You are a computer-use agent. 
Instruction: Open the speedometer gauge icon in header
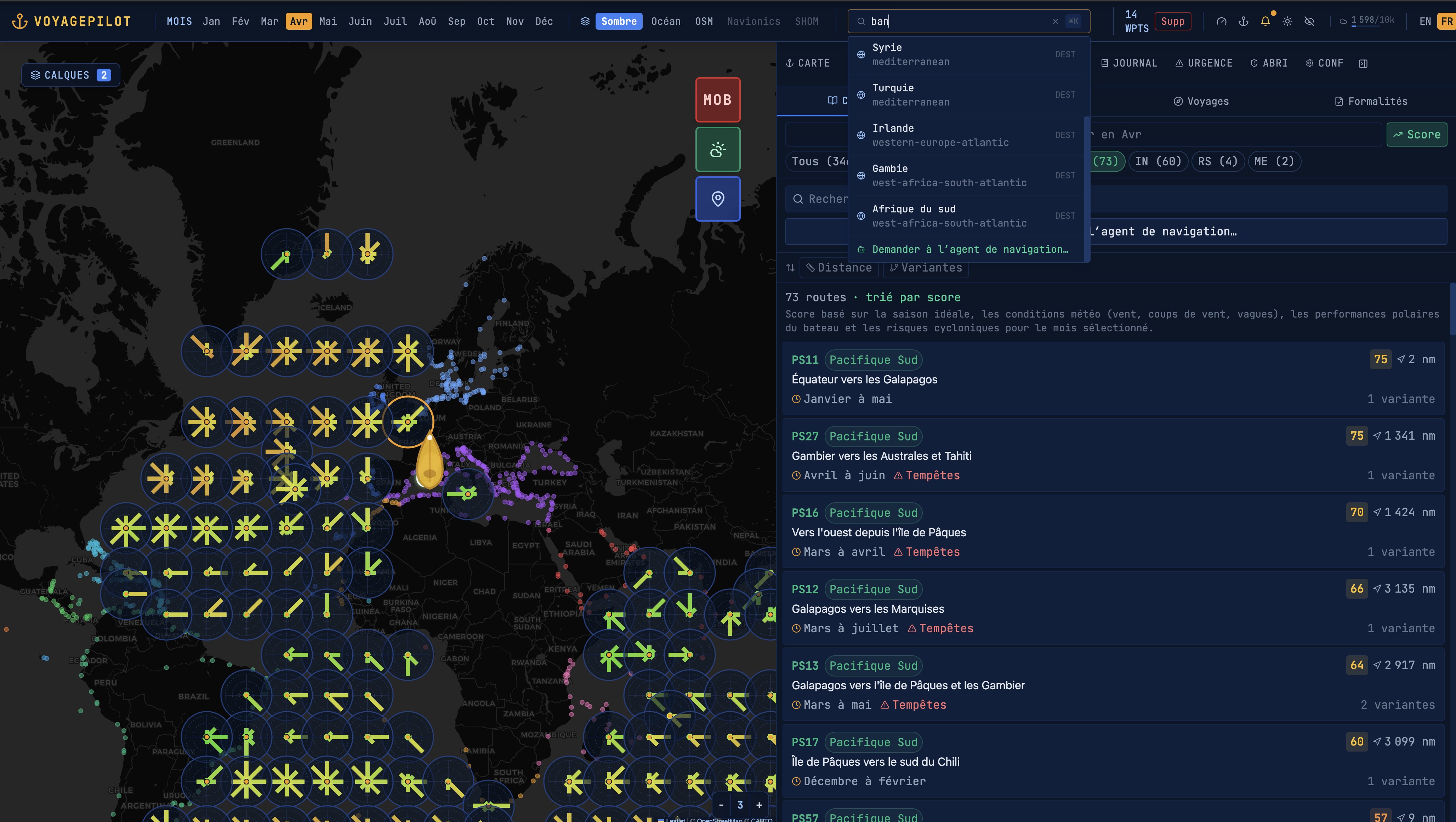click(x=1222, y=22)
